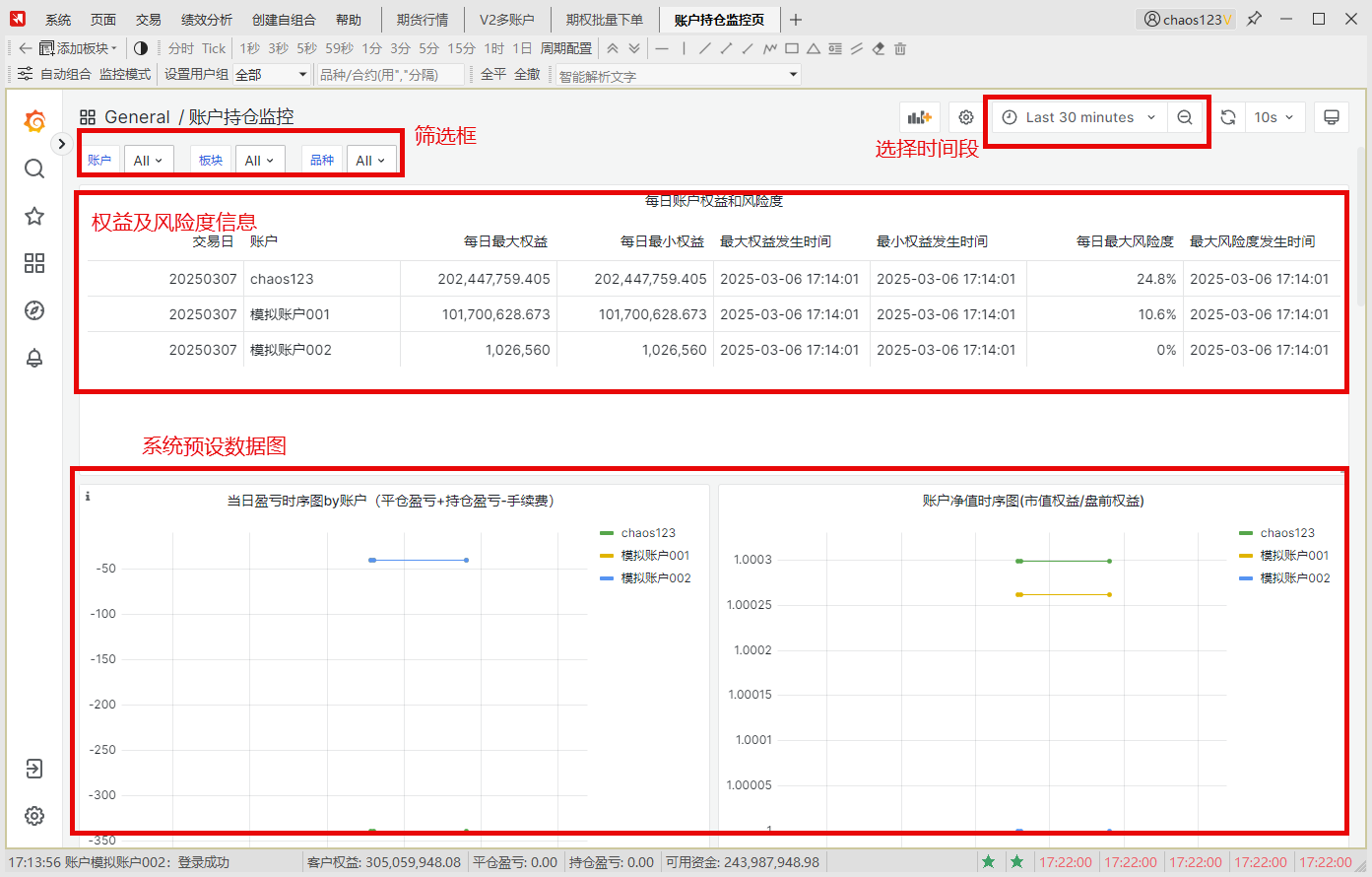Switch to the 期货行情 tab
Screen dimensions: 1372x877
(x=423, y=20)
